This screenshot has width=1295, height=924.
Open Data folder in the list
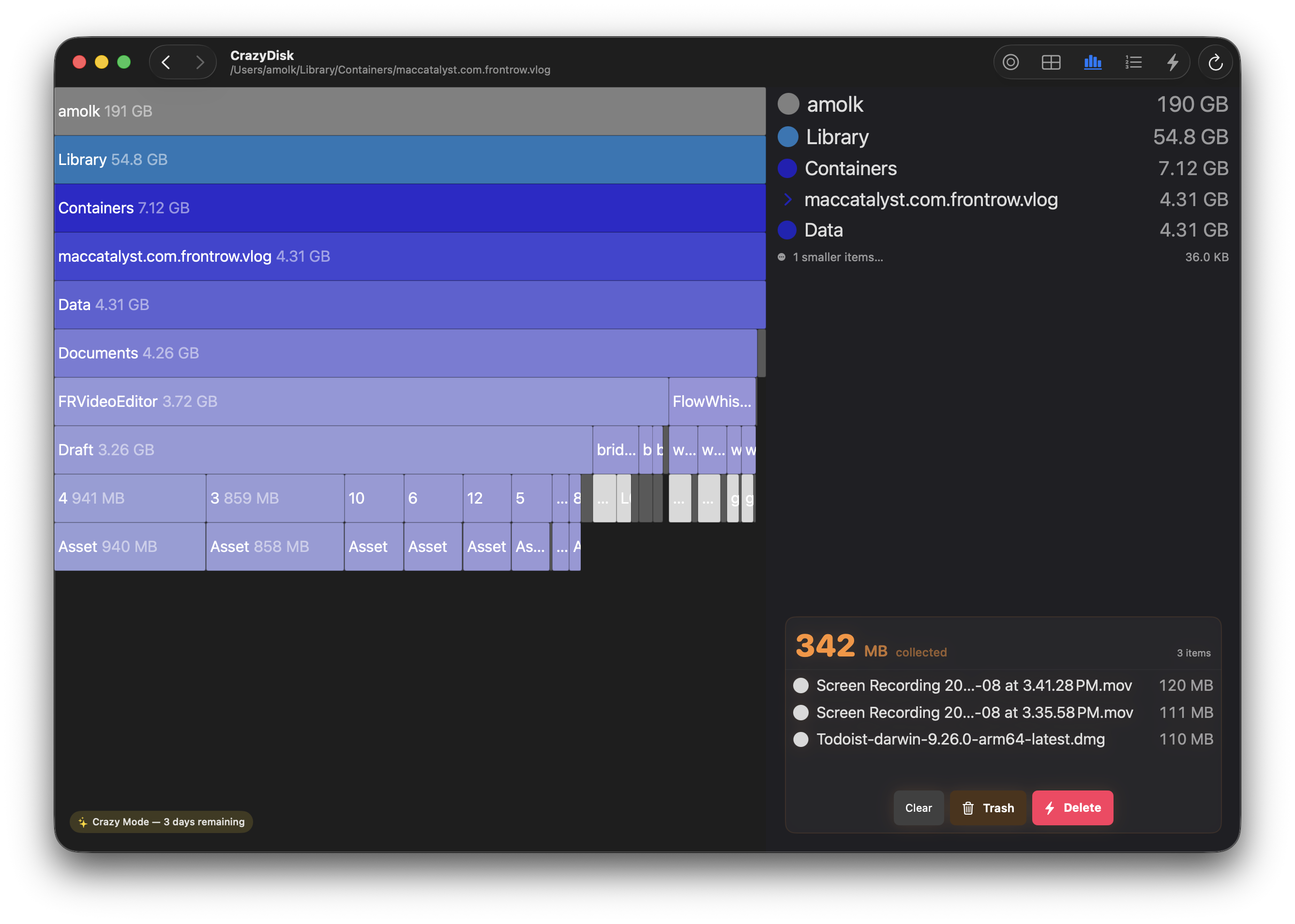point(823,230)
